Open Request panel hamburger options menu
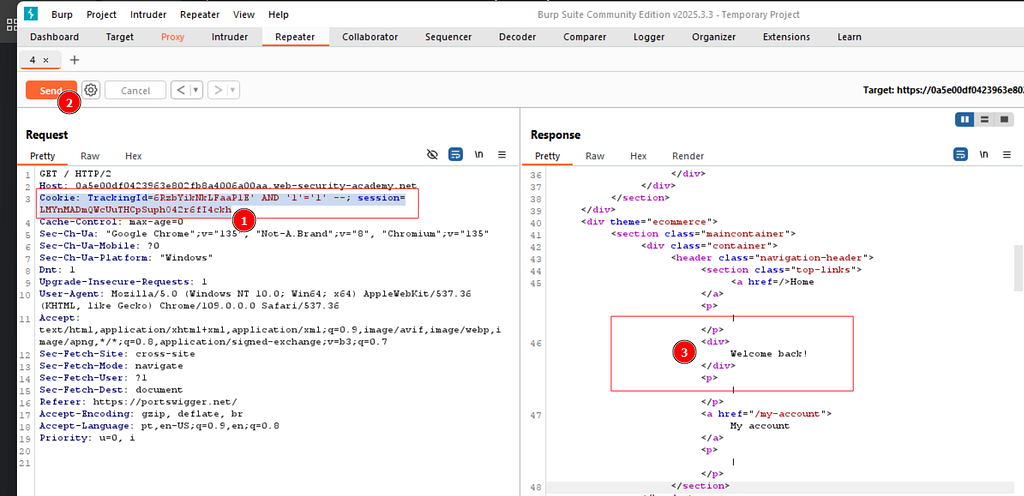 tap(502, 155)
